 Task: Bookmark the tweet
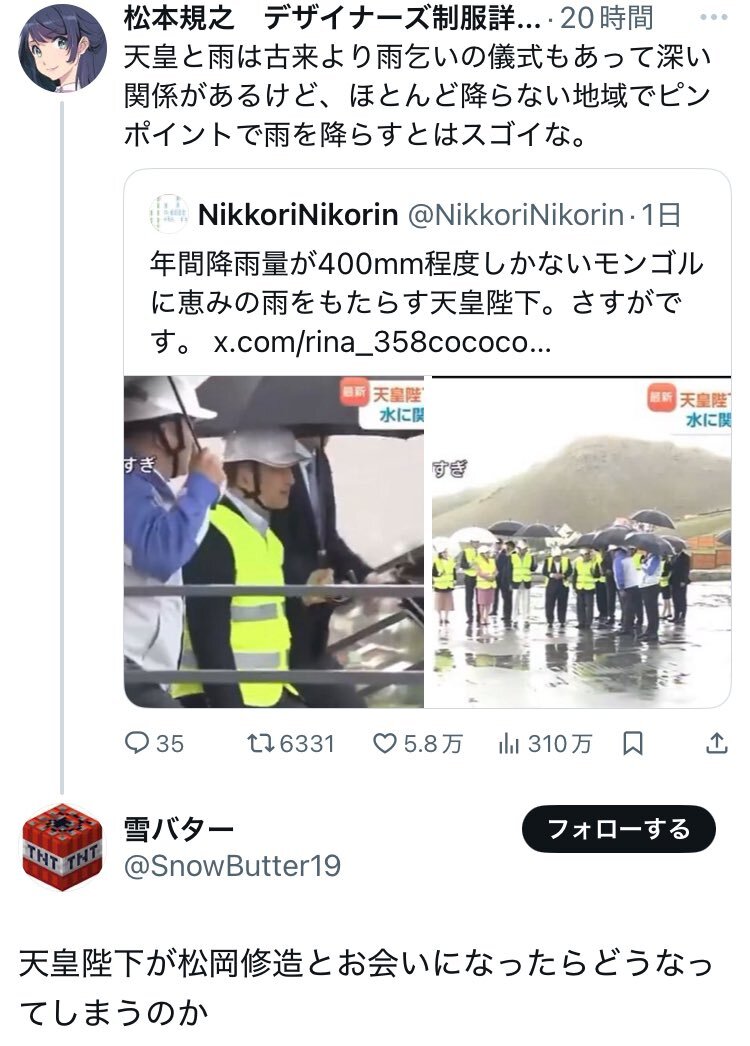tap(633, 743)
